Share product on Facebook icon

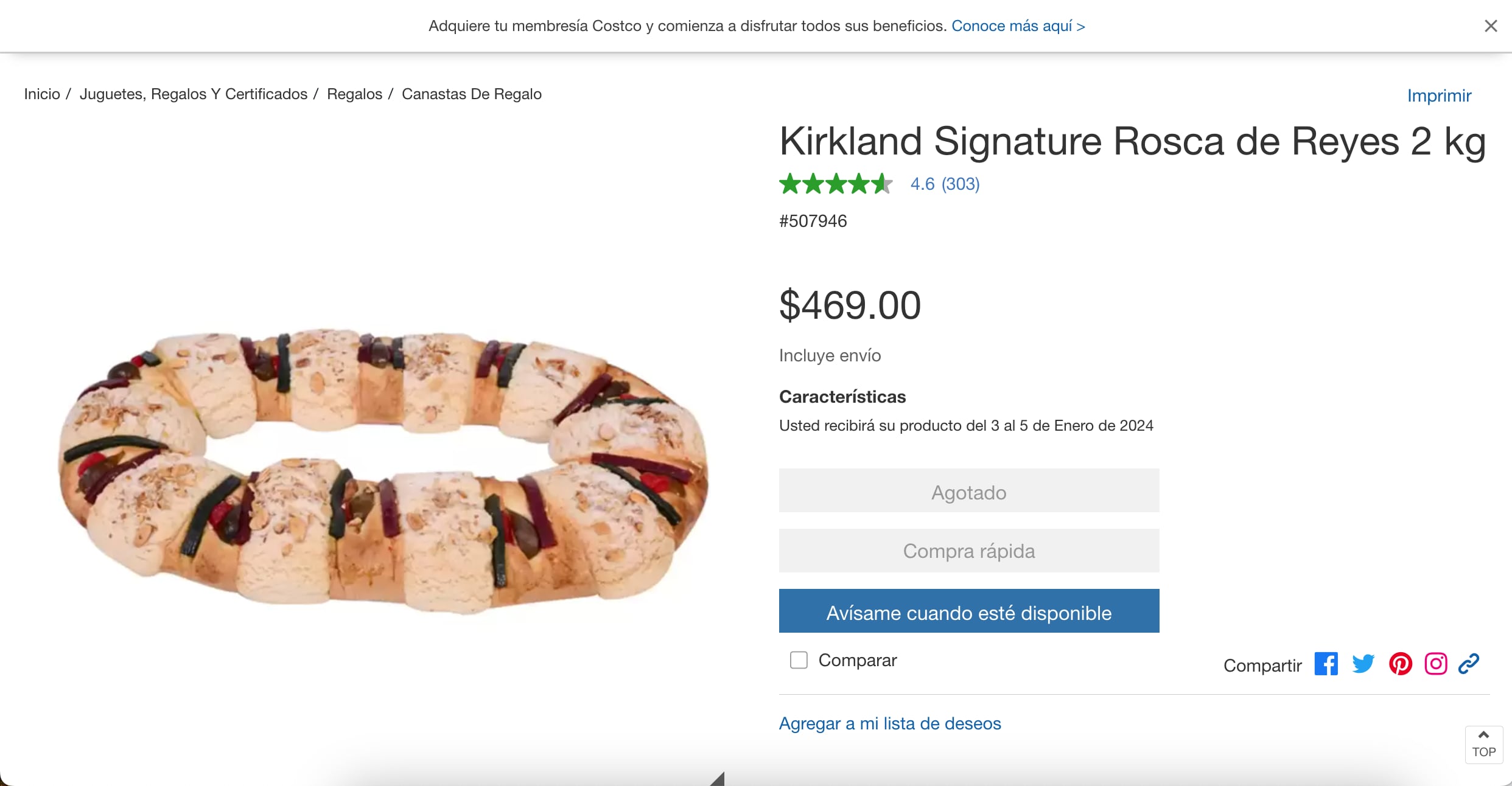click(1326, 664)
